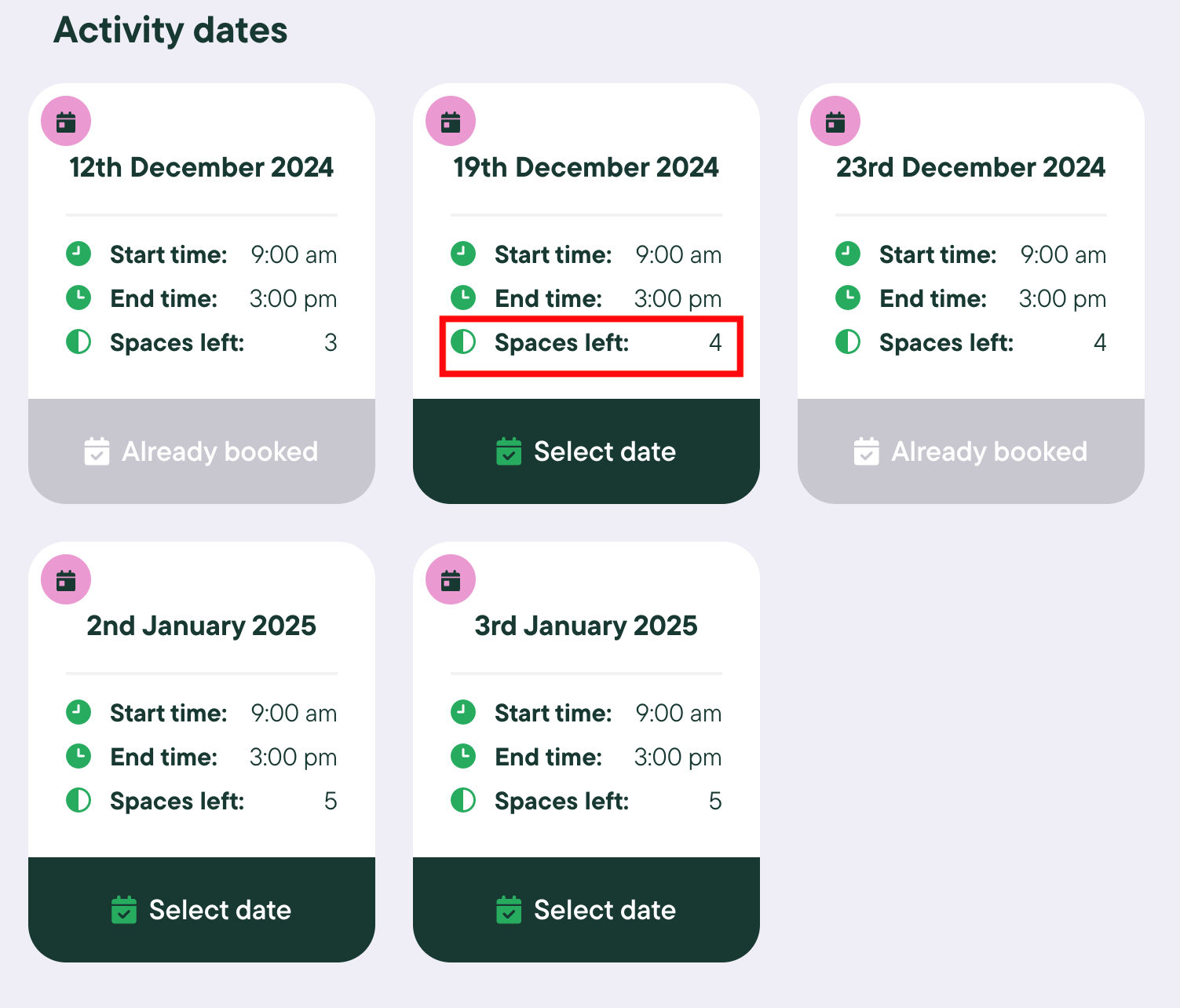
Task: Click Spaces left icon for 2nd January
Action: coord(79,801)
